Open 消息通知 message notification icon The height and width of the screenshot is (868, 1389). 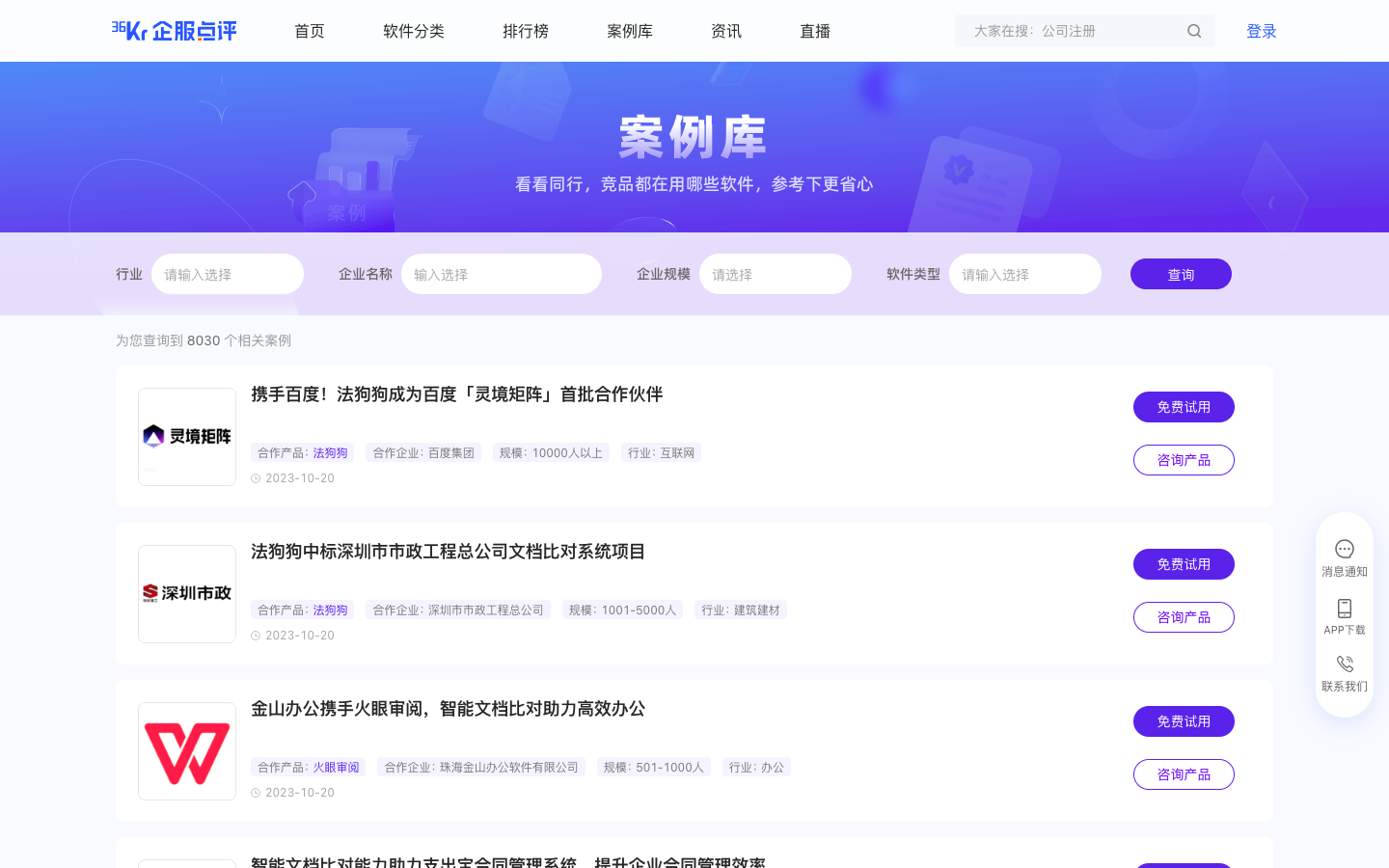coord(1344,550)
